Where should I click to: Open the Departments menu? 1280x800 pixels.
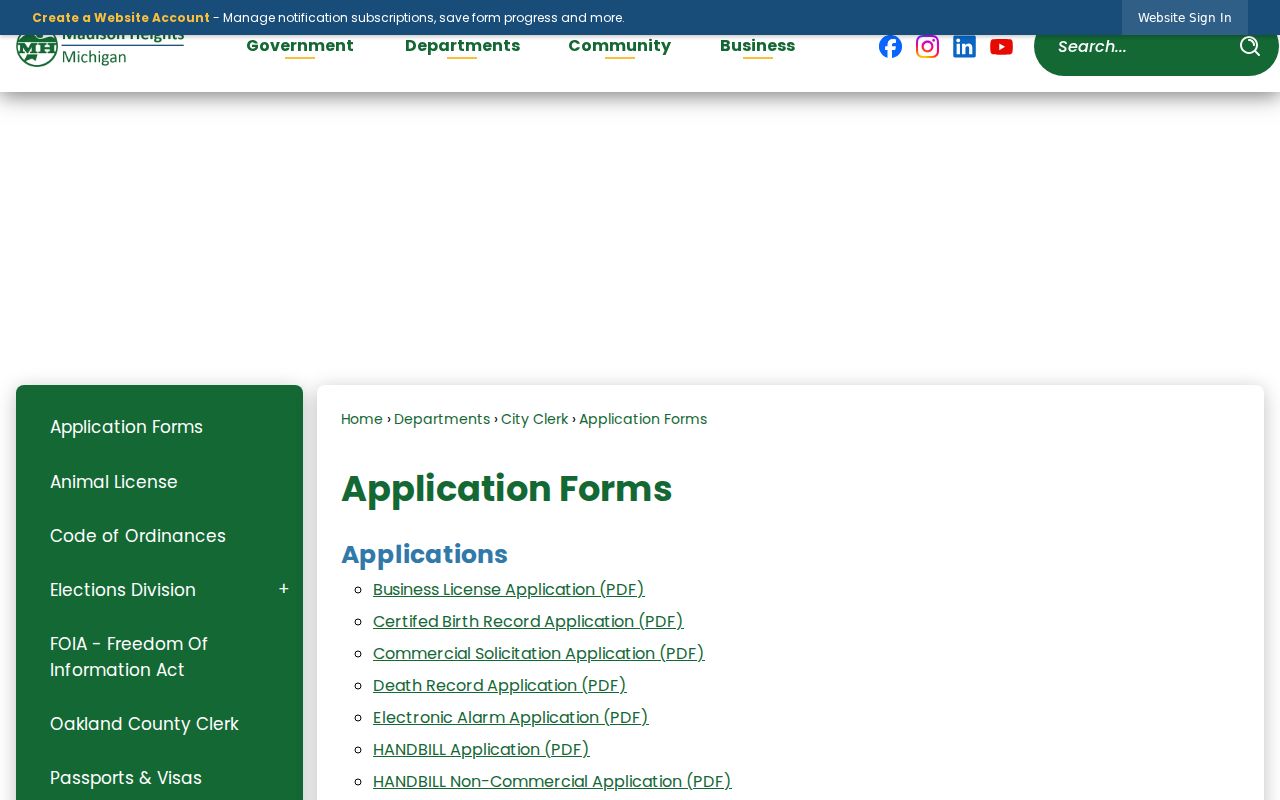pyautogui.click(x=462, y=46)
